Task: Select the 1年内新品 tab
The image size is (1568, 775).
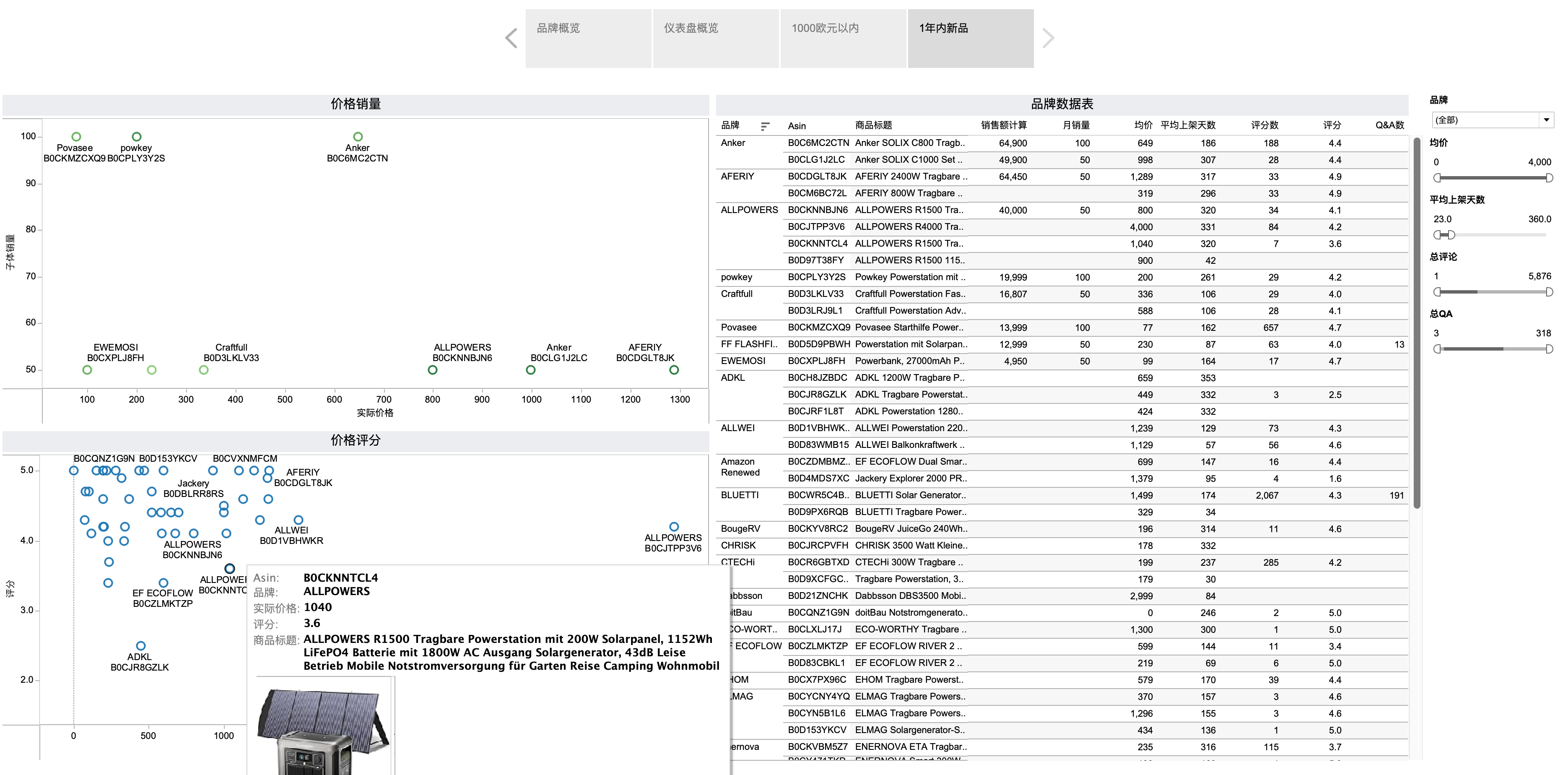Action: pos(971,38)
